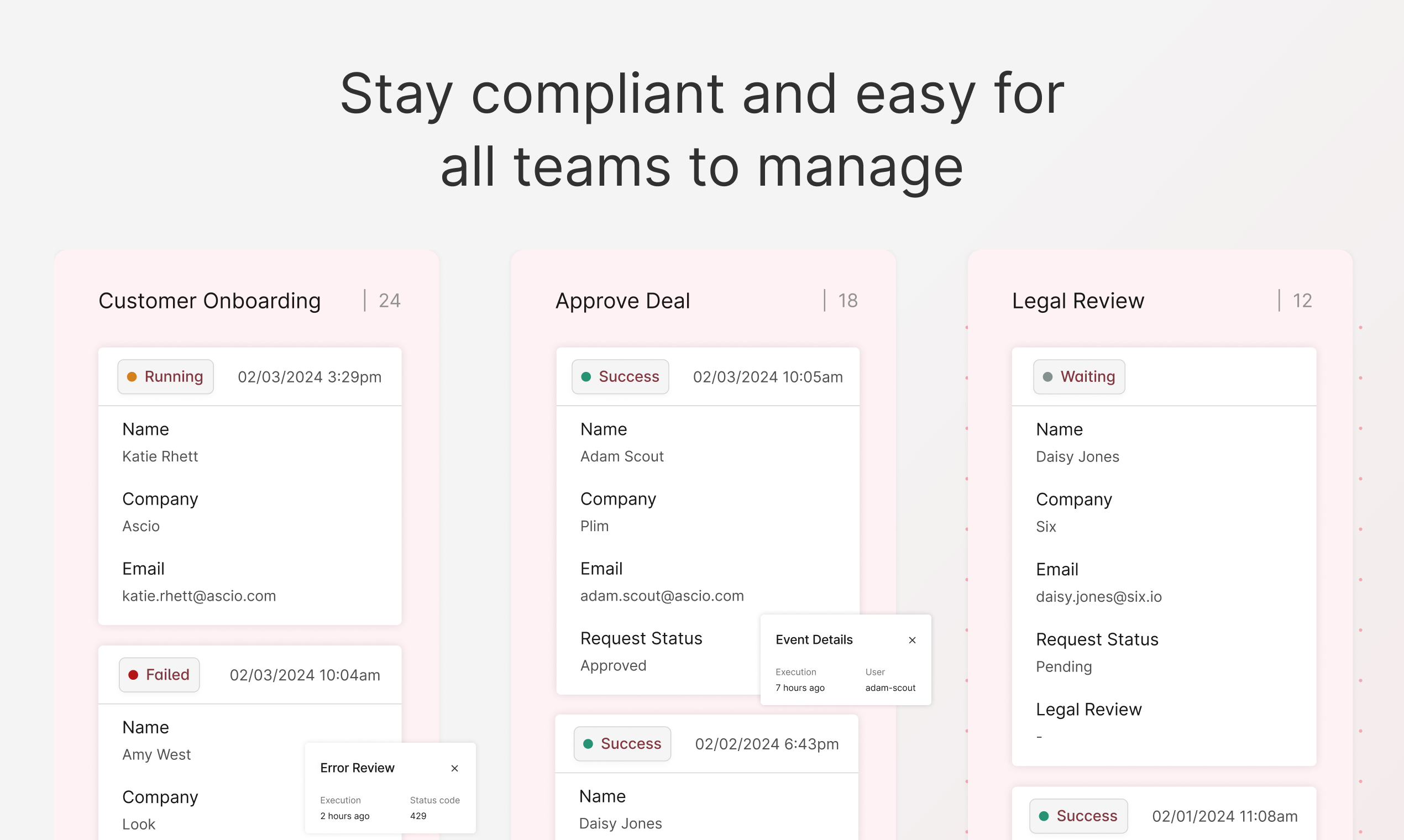Click the Failed status badge
The height and width of the screenshot is (840, 1404).
pos(159,675)
